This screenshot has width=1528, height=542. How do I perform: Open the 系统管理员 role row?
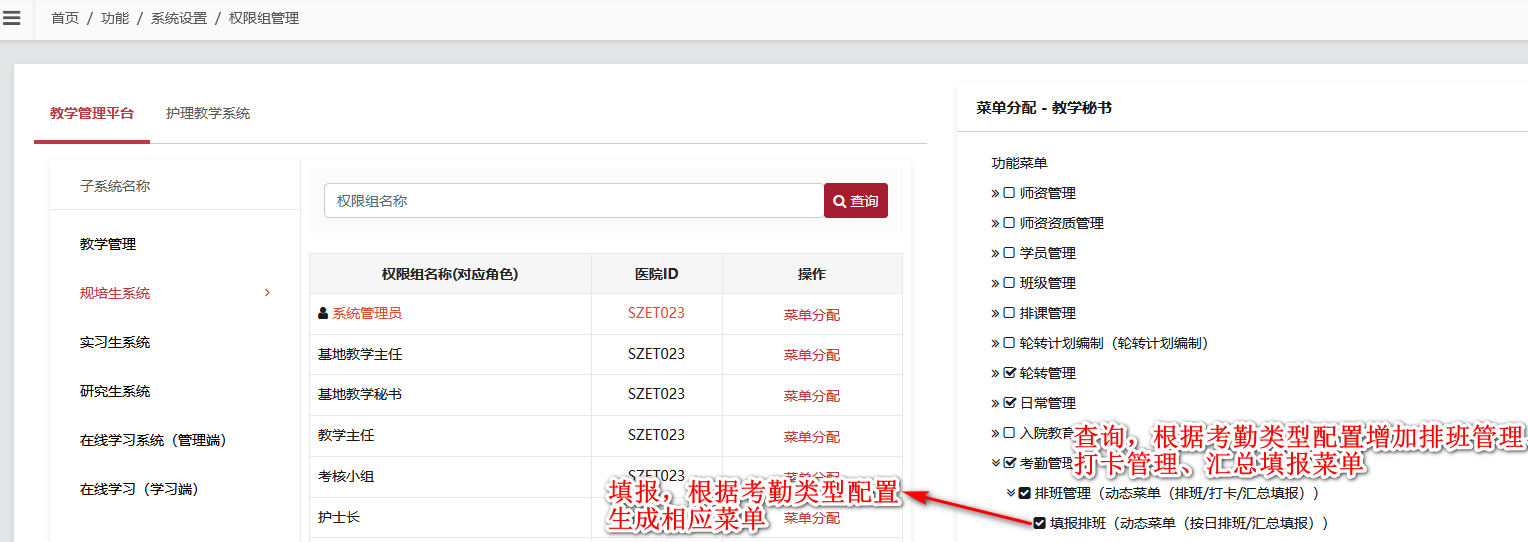367,313
